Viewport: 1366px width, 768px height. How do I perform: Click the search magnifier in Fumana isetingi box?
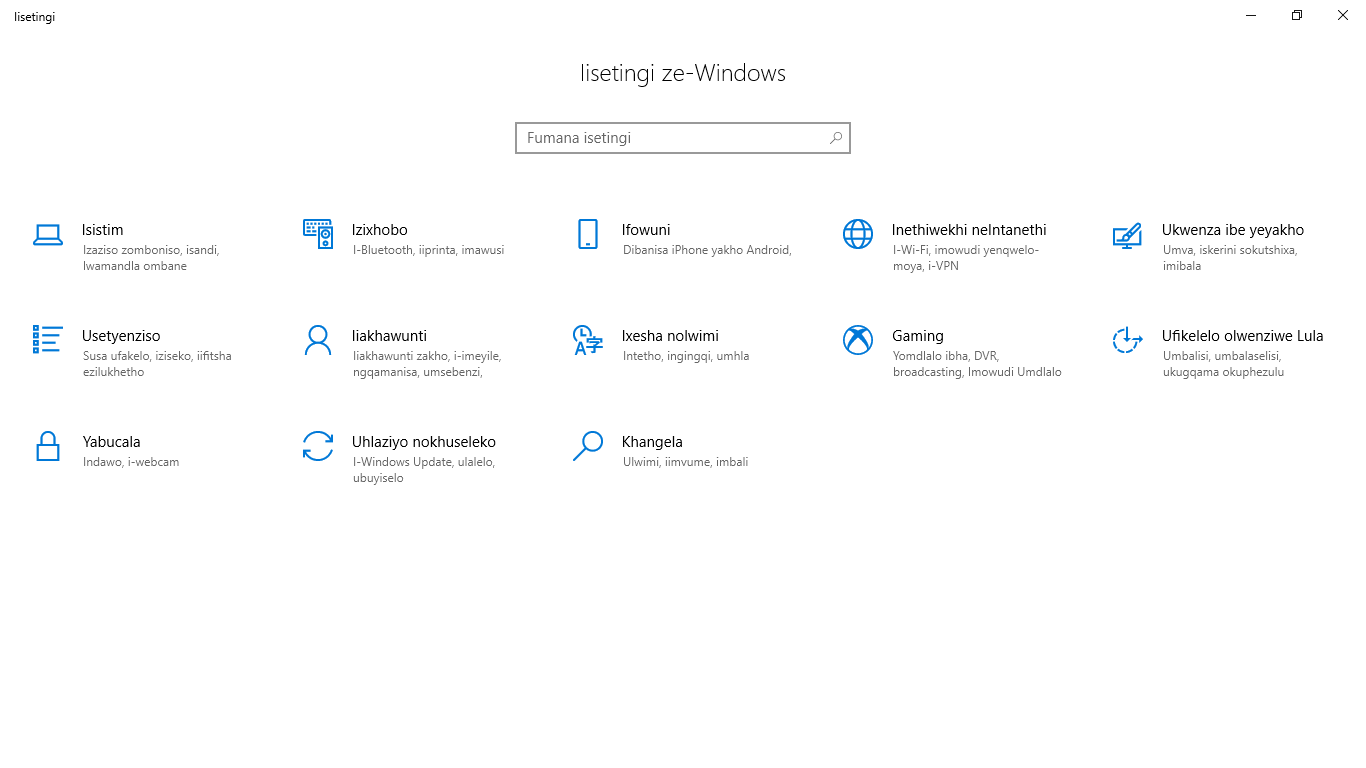pyautogui.click(x=836, y=138)
